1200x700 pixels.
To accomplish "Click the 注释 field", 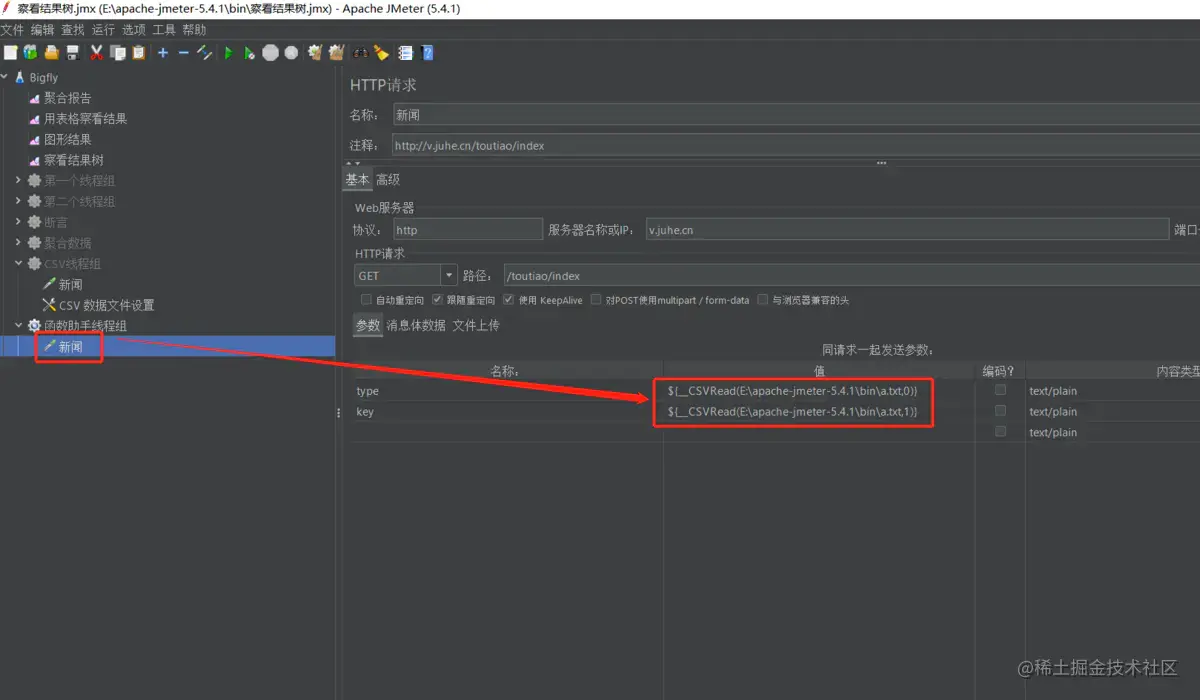I will tap(795, 145).
